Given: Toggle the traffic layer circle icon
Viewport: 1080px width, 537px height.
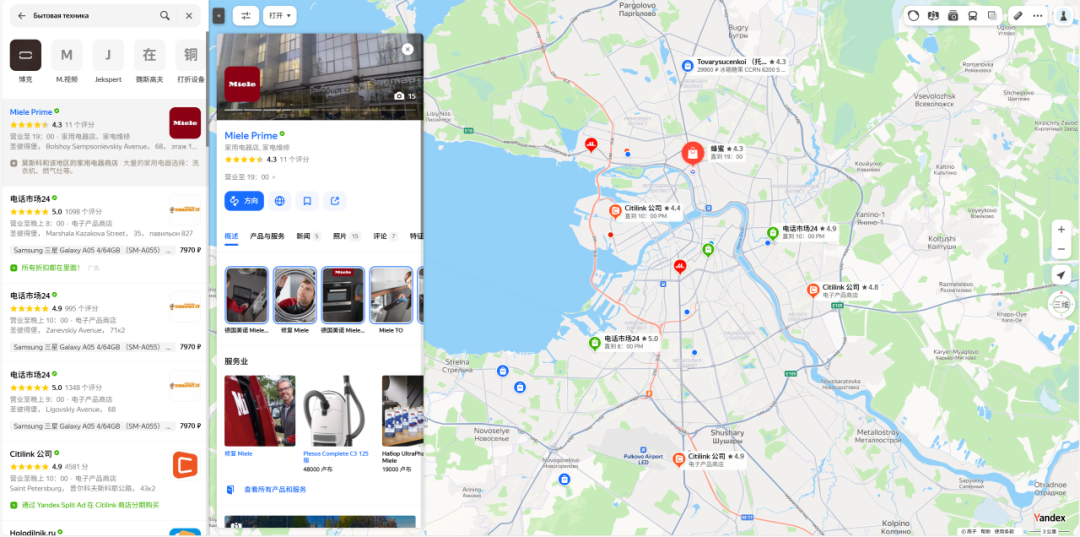Looking at the screenshot, I should tap(913, 15).
